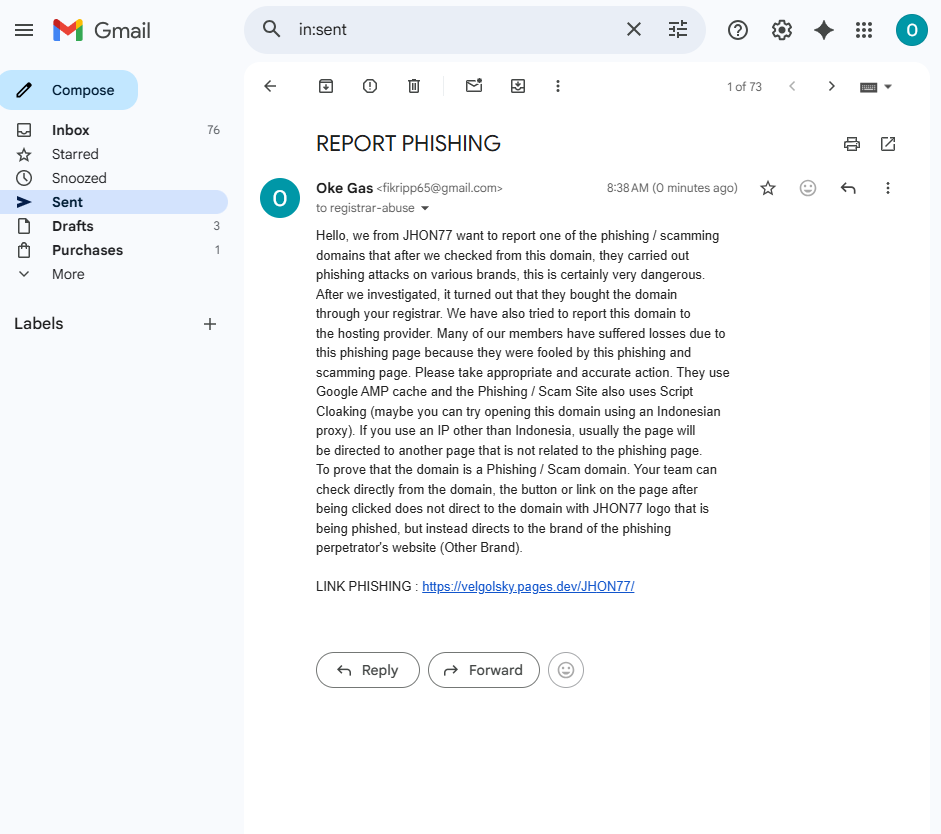This screenshot has height=834, width=941.
Task: Open the account avatar in the header
Action: (912, 30)
